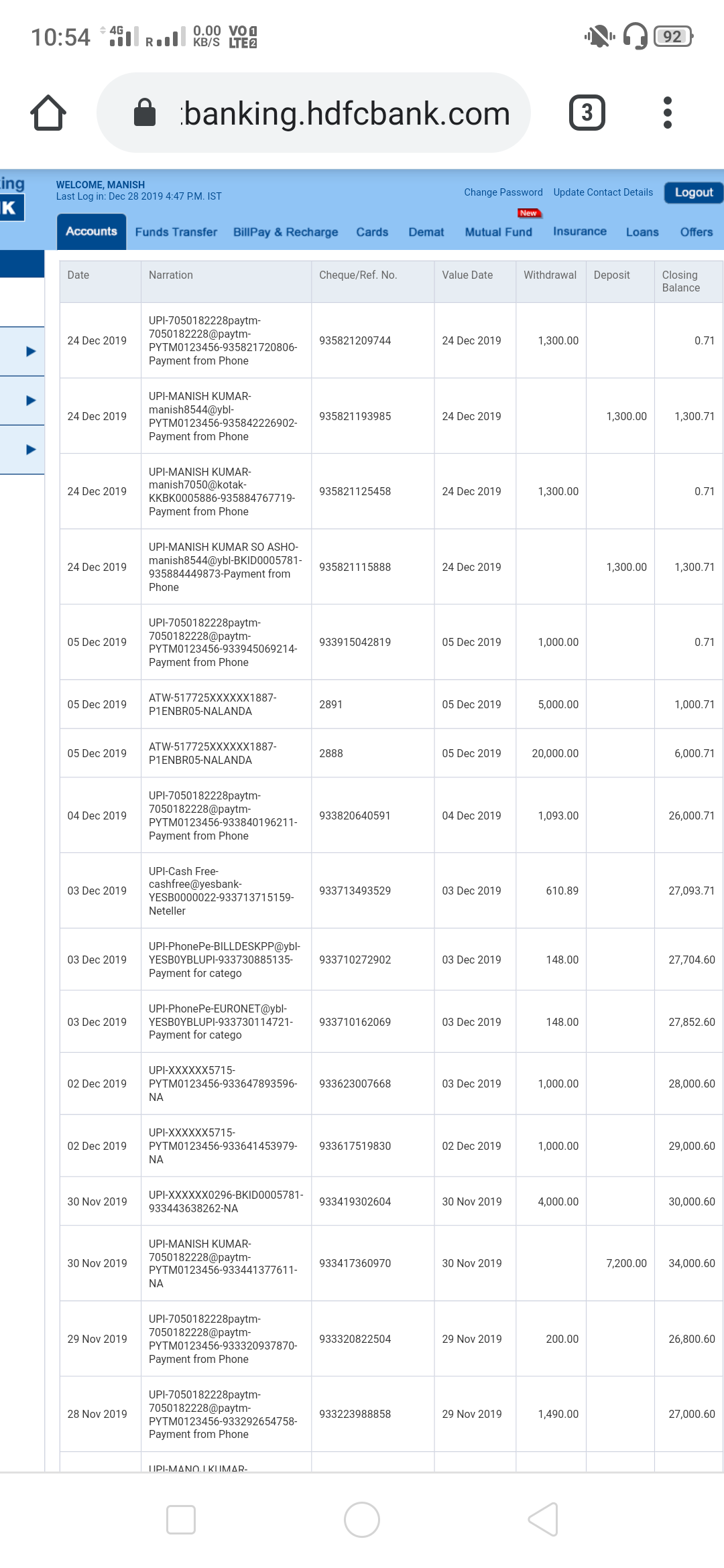Click the cheque number 2891 cell
724x1568 pixels.
click(x=373, y=704)
